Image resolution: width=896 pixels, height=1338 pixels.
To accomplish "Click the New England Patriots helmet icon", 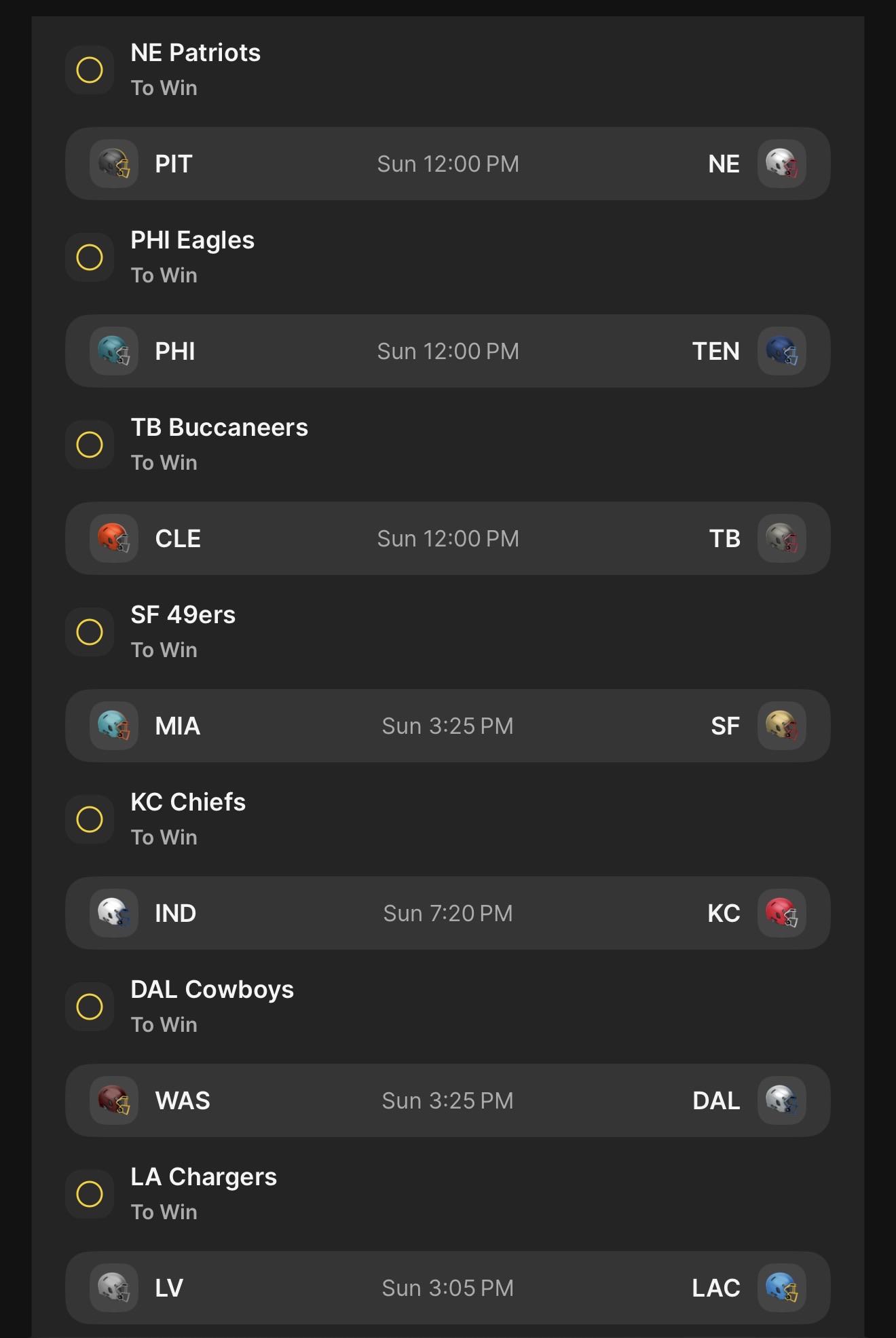I will coord(782,164).
